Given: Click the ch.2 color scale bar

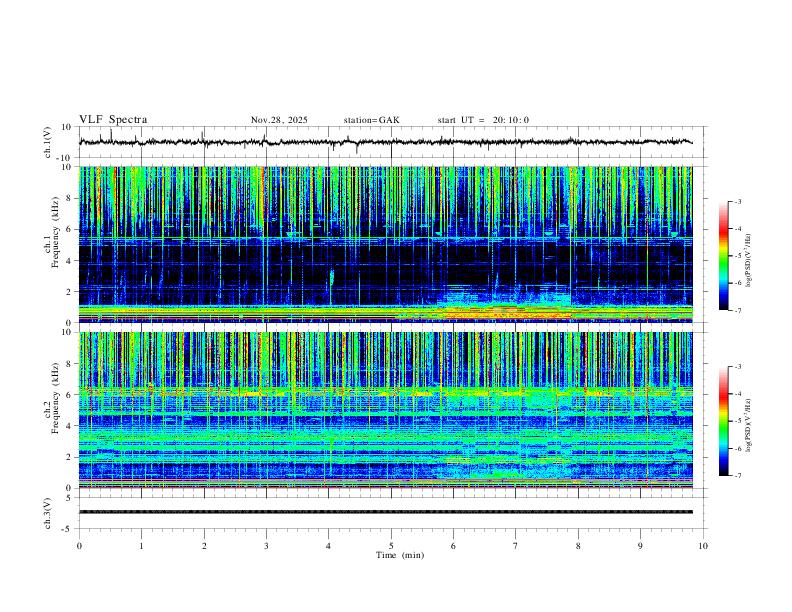Looking at the screenshot, I should coord(724,421).
